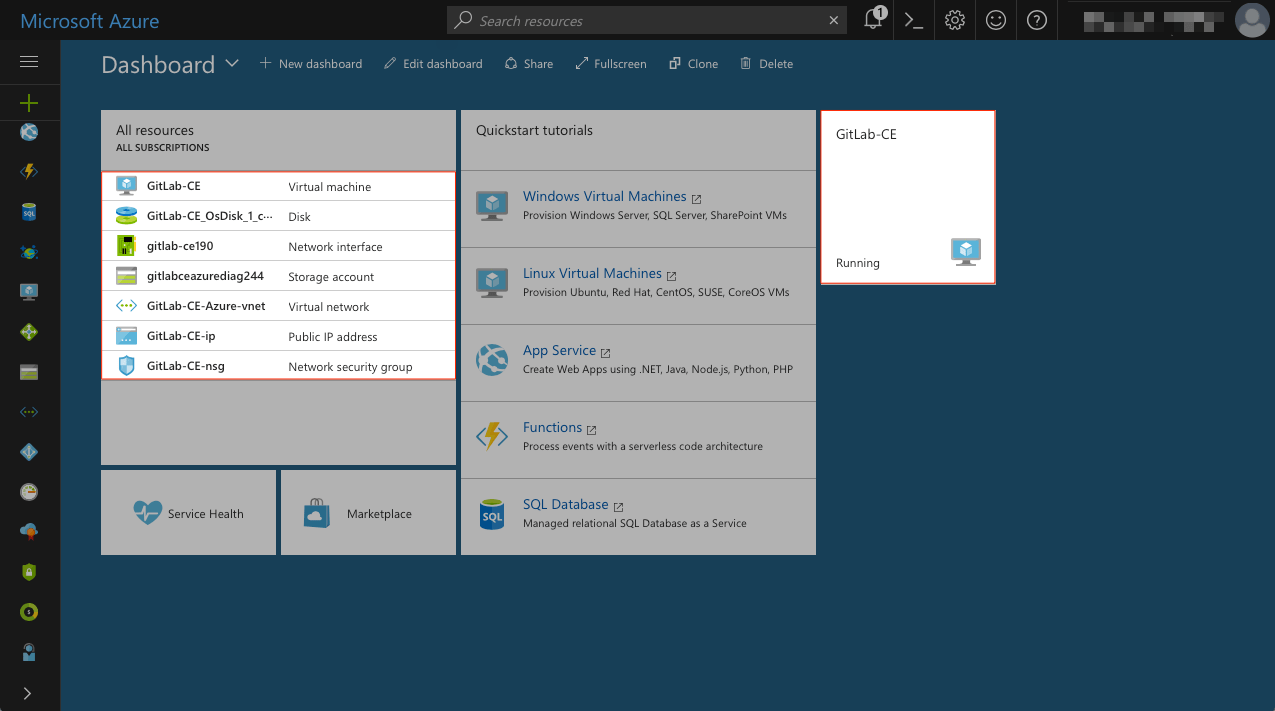Select the SQL Databases icon in the sidebar
1275x711 pixels.
coord(29,212)
